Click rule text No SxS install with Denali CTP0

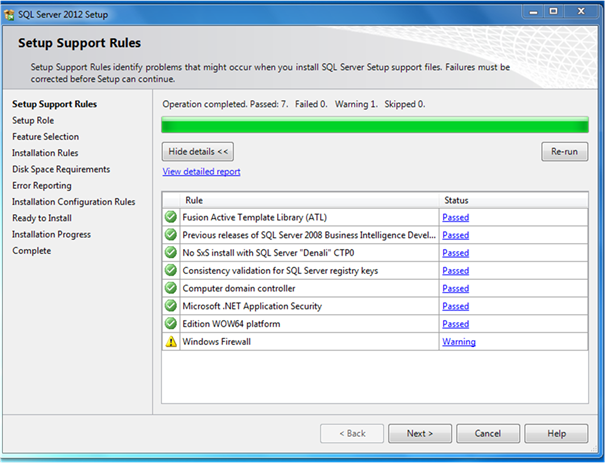[268, 253]
